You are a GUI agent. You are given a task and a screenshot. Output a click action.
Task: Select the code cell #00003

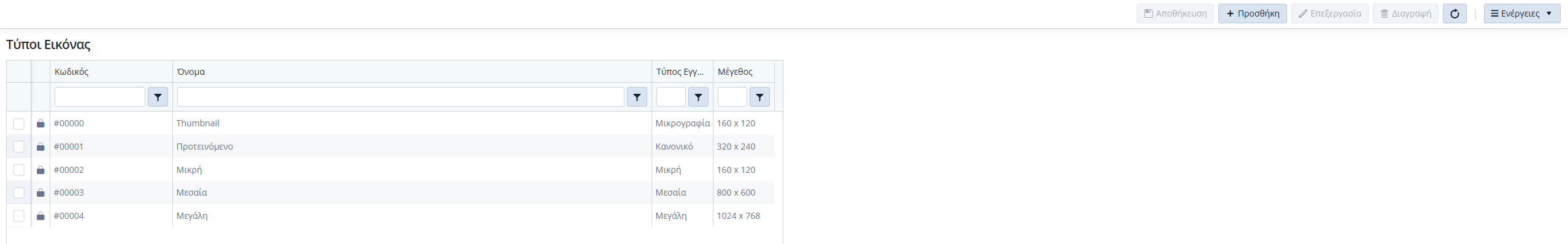point(111,193)
